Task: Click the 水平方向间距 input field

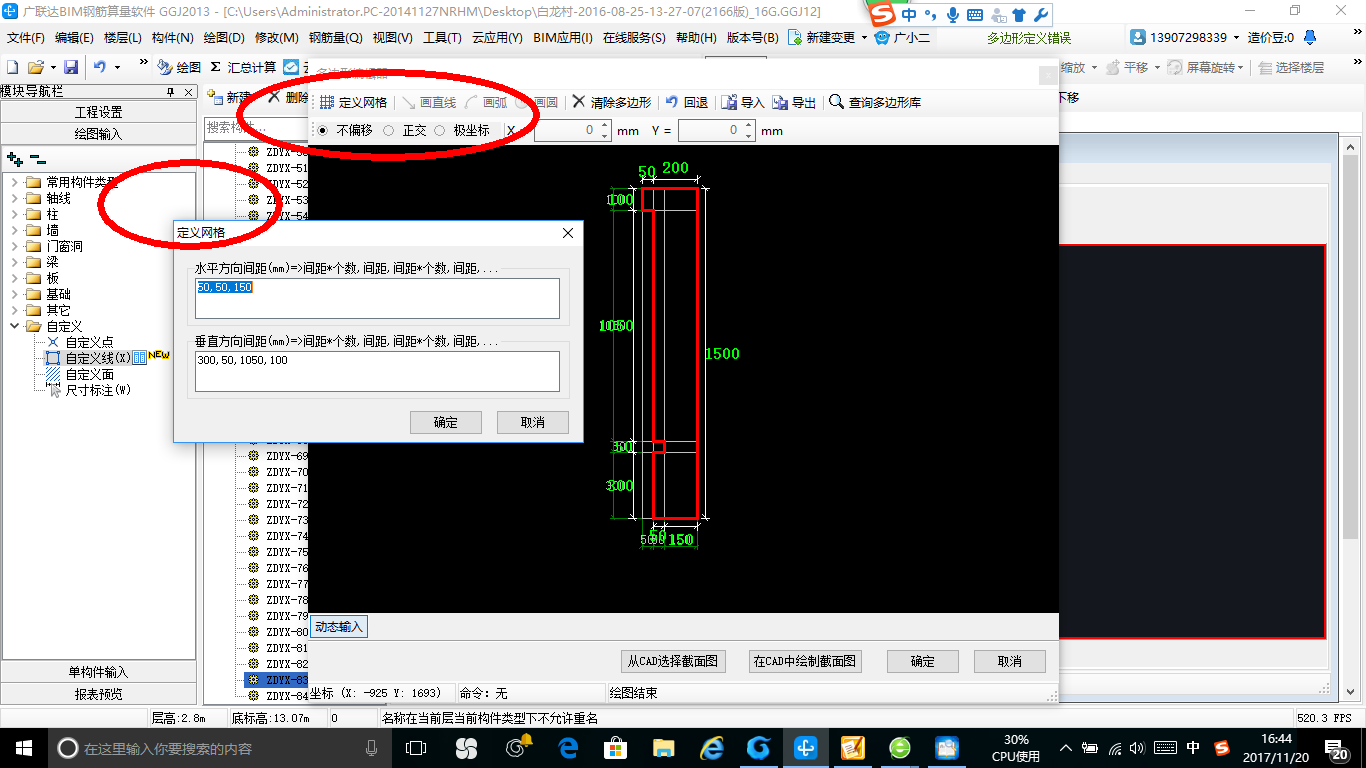Action: (378, 298)
